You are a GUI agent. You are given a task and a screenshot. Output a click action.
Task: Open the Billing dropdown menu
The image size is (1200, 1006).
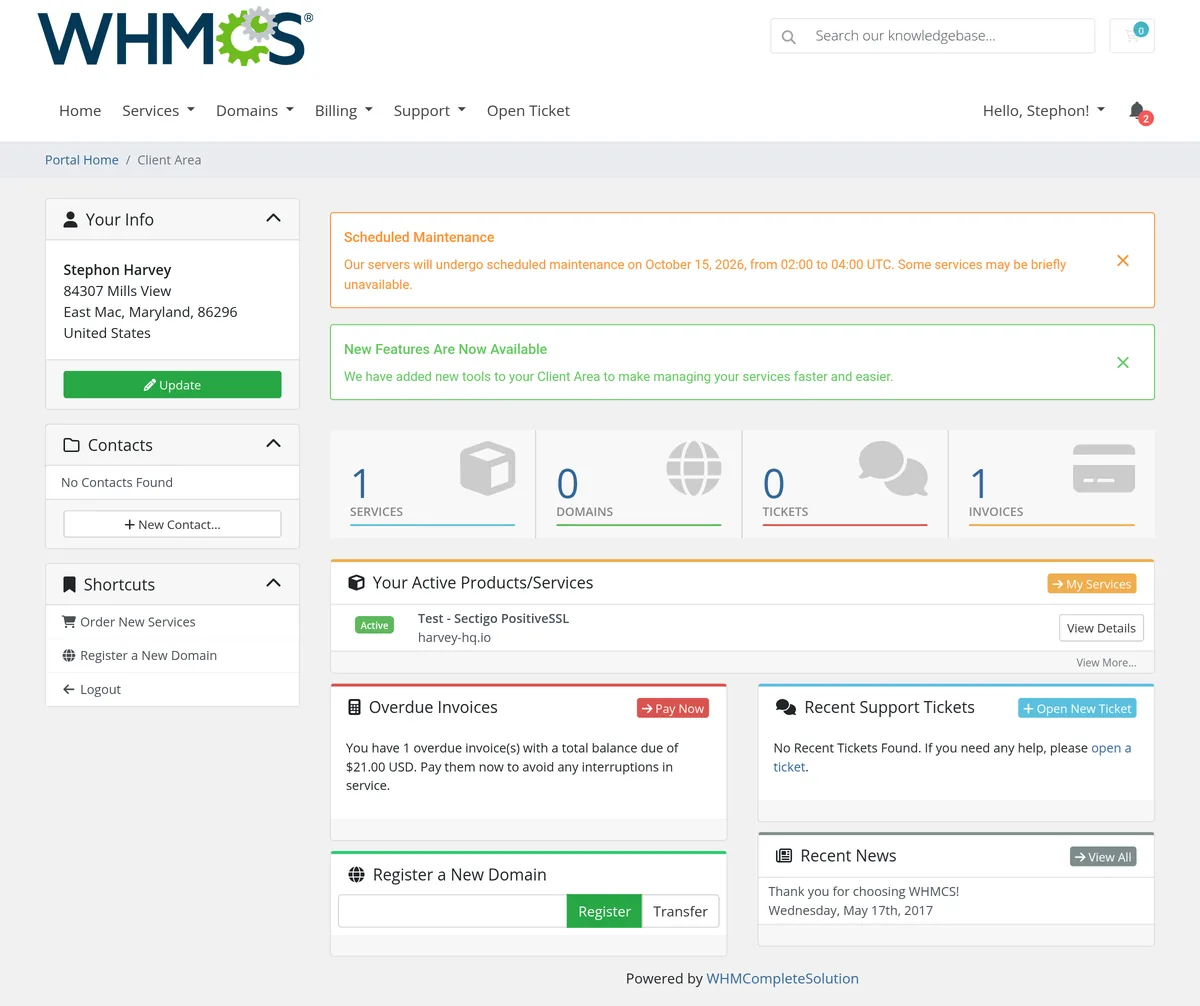point(343,111)
